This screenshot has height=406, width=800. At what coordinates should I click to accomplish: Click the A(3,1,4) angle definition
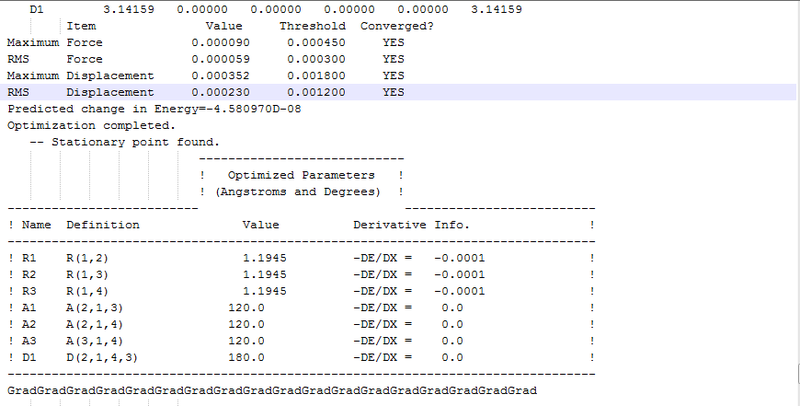point(94,341)
